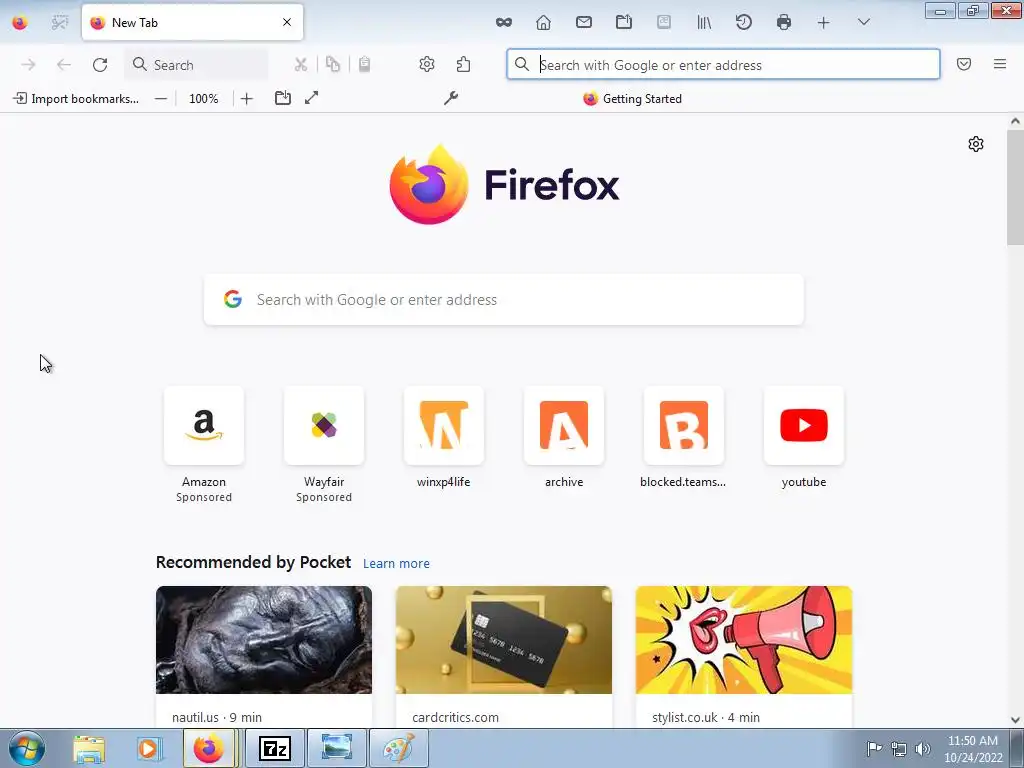Click Learn more link beside Pocket
Screen dimensions: 1024x768
tap(396, 564)
